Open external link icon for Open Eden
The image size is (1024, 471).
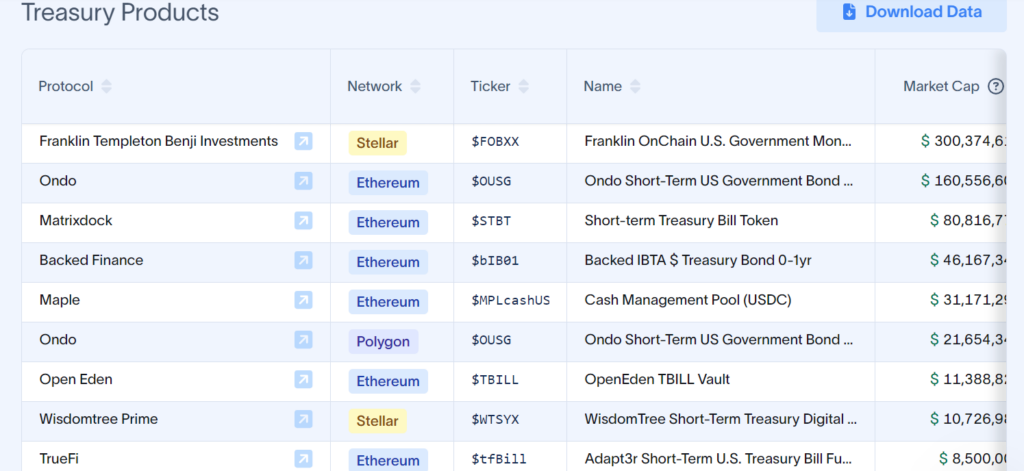[303, 380]
